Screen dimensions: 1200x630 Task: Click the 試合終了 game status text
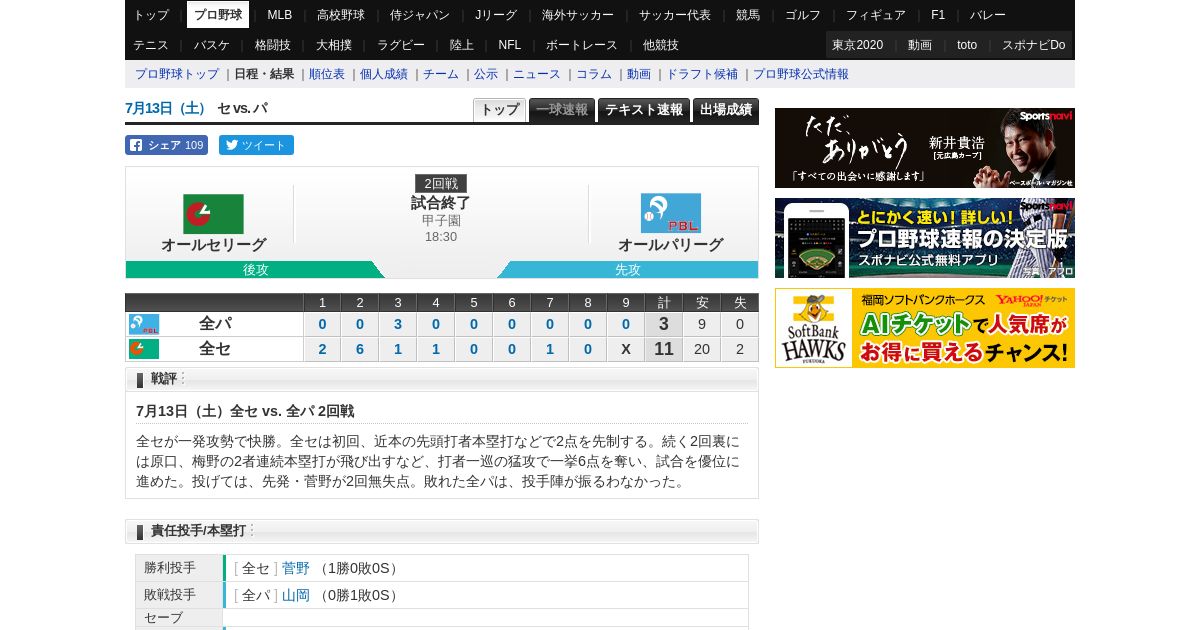pyautogui.click(x=441, y=203)
